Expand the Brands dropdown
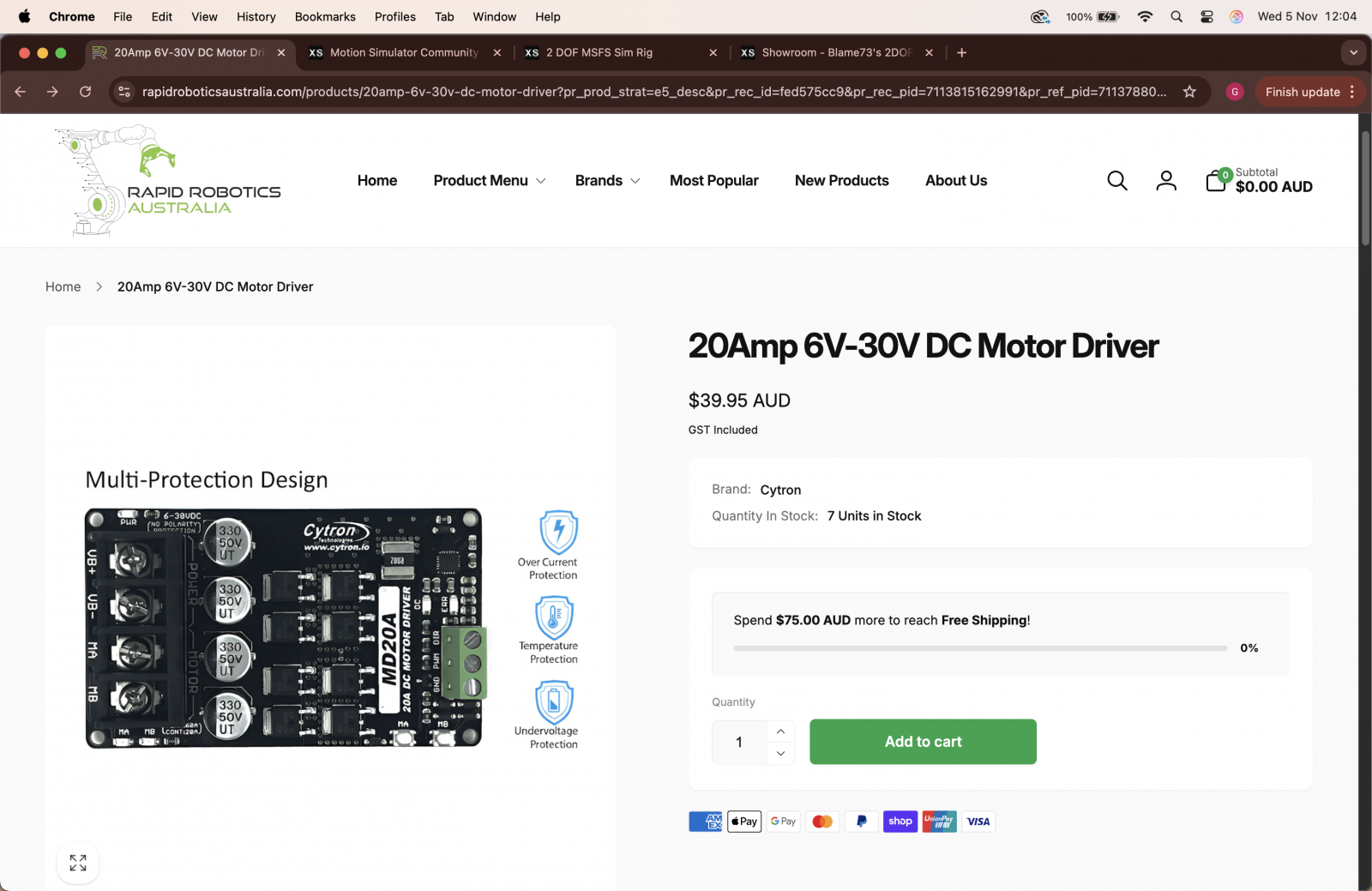Screen dimensions: 1372x891 (x=607, y=181)
